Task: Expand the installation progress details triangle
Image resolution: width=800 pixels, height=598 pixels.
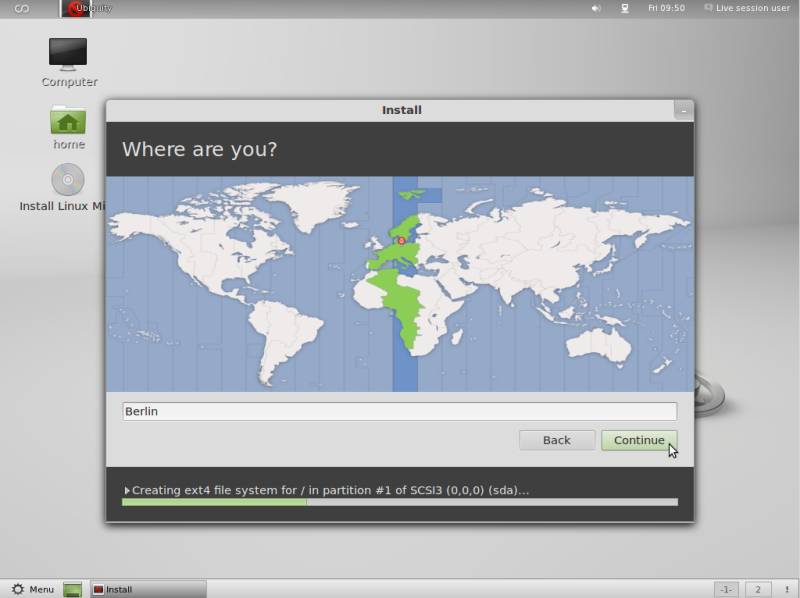Action: (127, 490)
